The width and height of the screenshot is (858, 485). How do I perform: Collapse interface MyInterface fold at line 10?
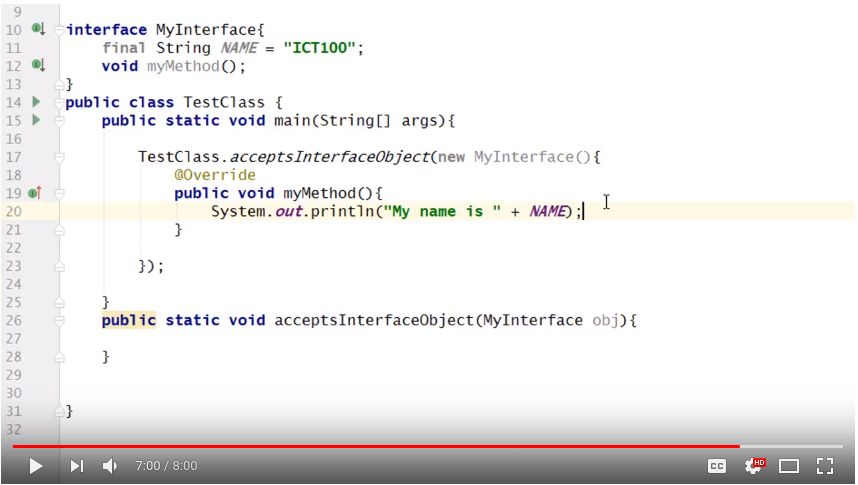59,31
